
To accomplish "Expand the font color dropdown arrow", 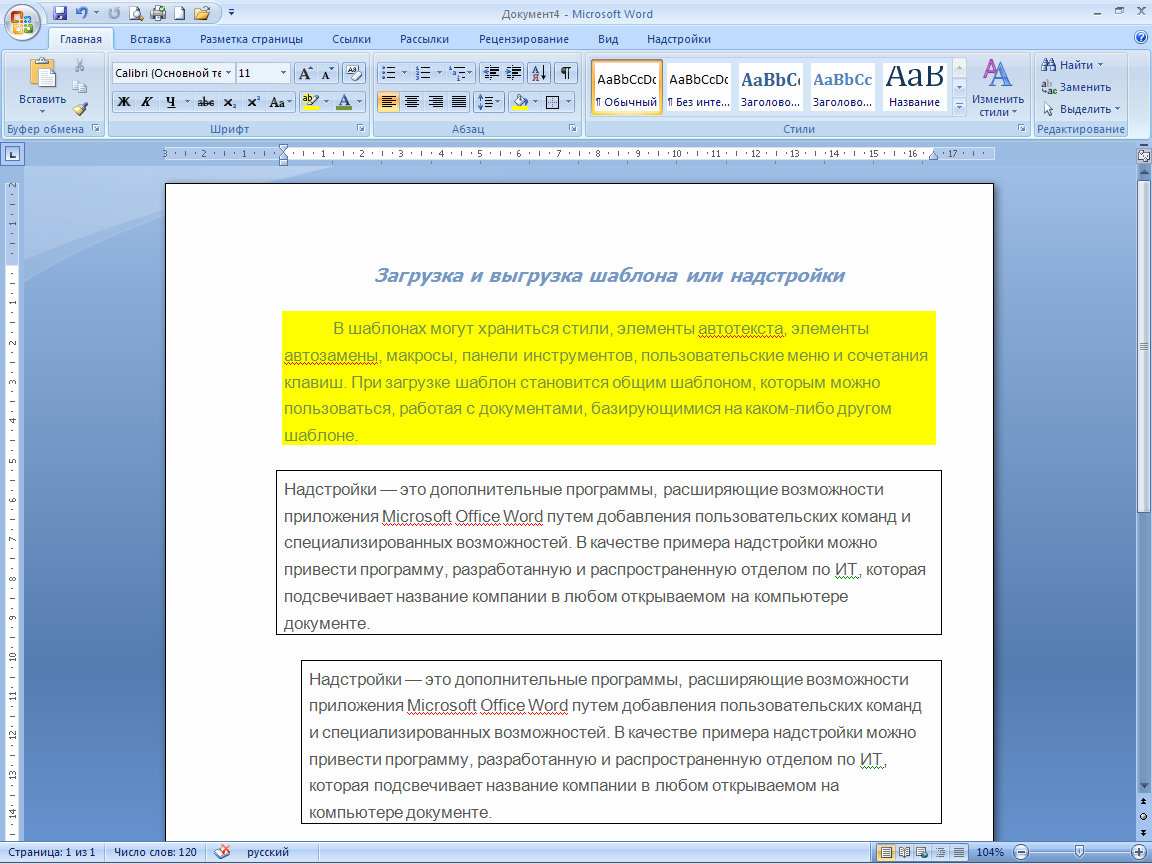I will point(359,102).
